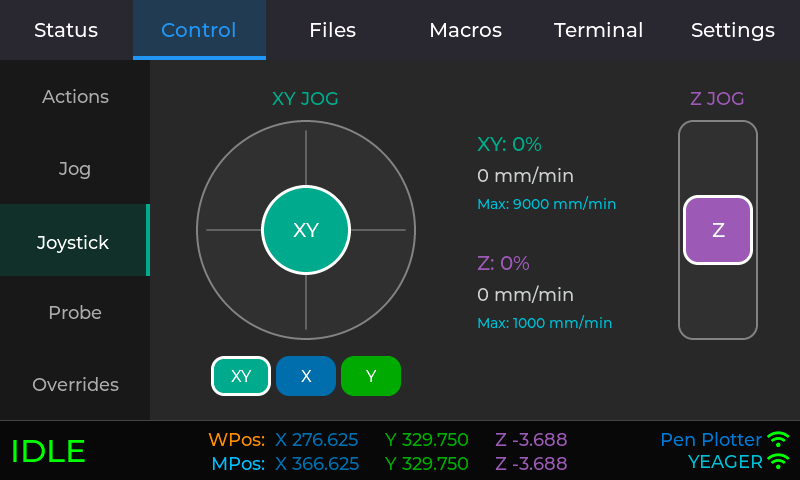Switch joystick to Y-only mode
Viewport: 800px width, 480px height.
[371, 376]
